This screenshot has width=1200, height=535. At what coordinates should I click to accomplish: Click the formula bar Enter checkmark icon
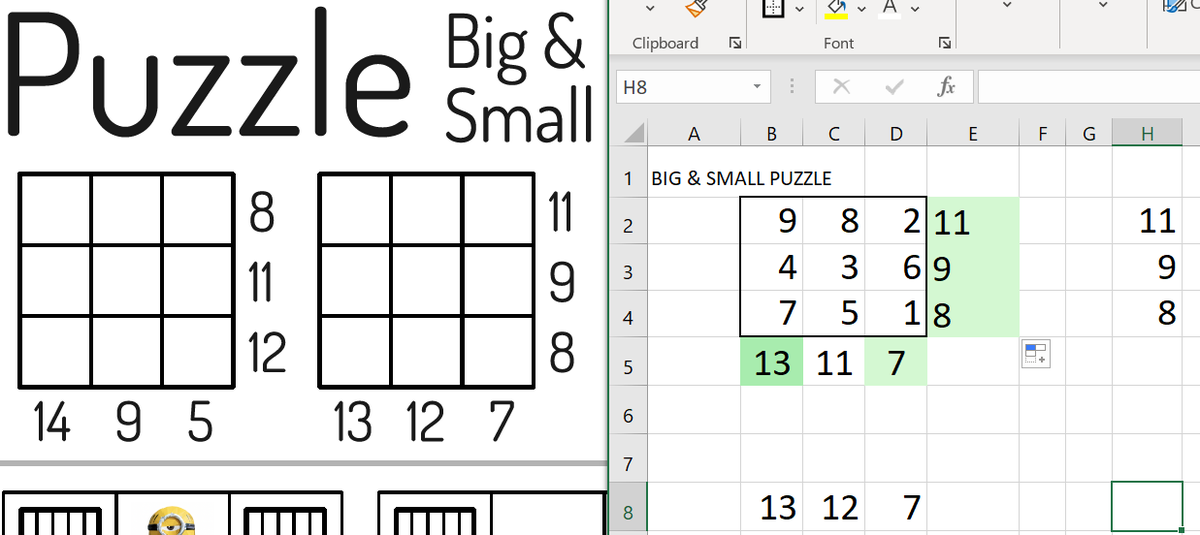coord(894,87)
